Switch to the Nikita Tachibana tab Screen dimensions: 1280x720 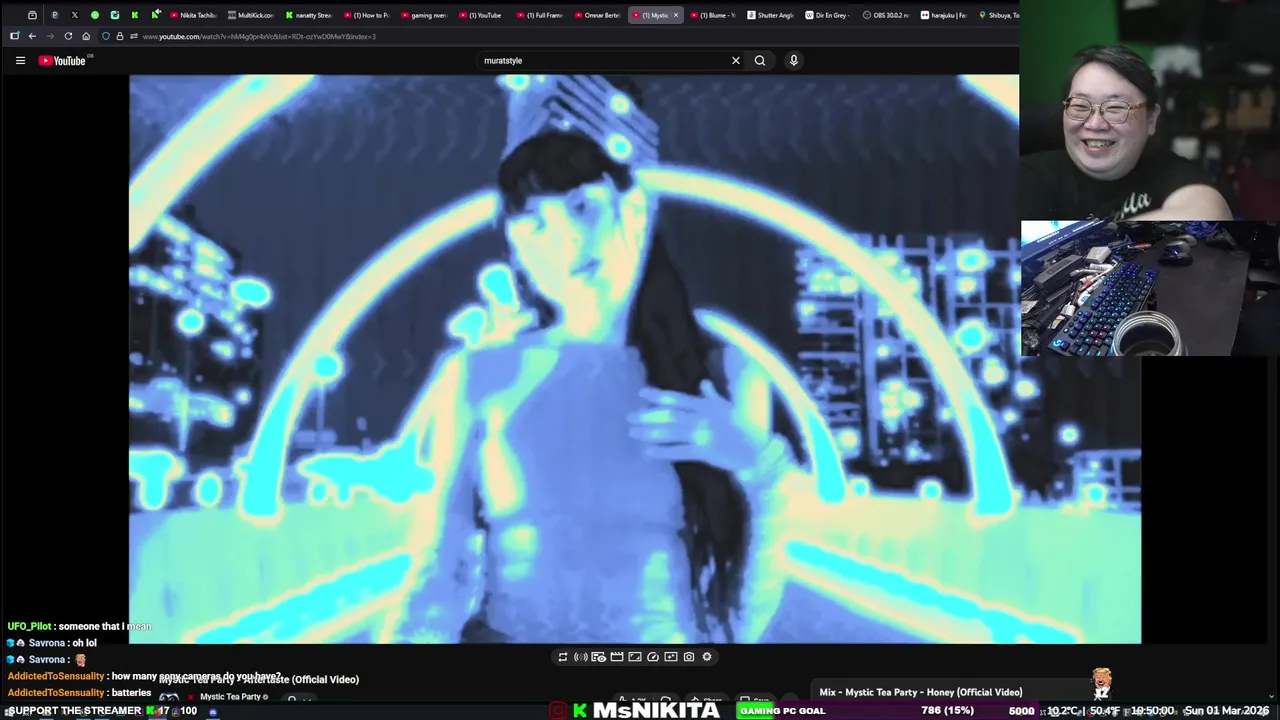click(x=193, y=15)
